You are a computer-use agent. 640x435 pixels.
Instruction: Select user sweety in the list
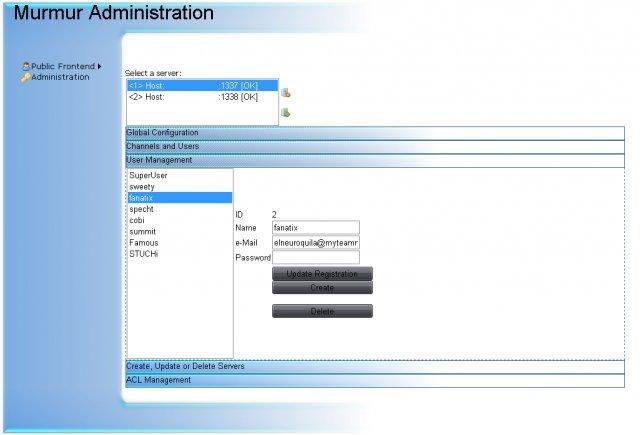180,186
